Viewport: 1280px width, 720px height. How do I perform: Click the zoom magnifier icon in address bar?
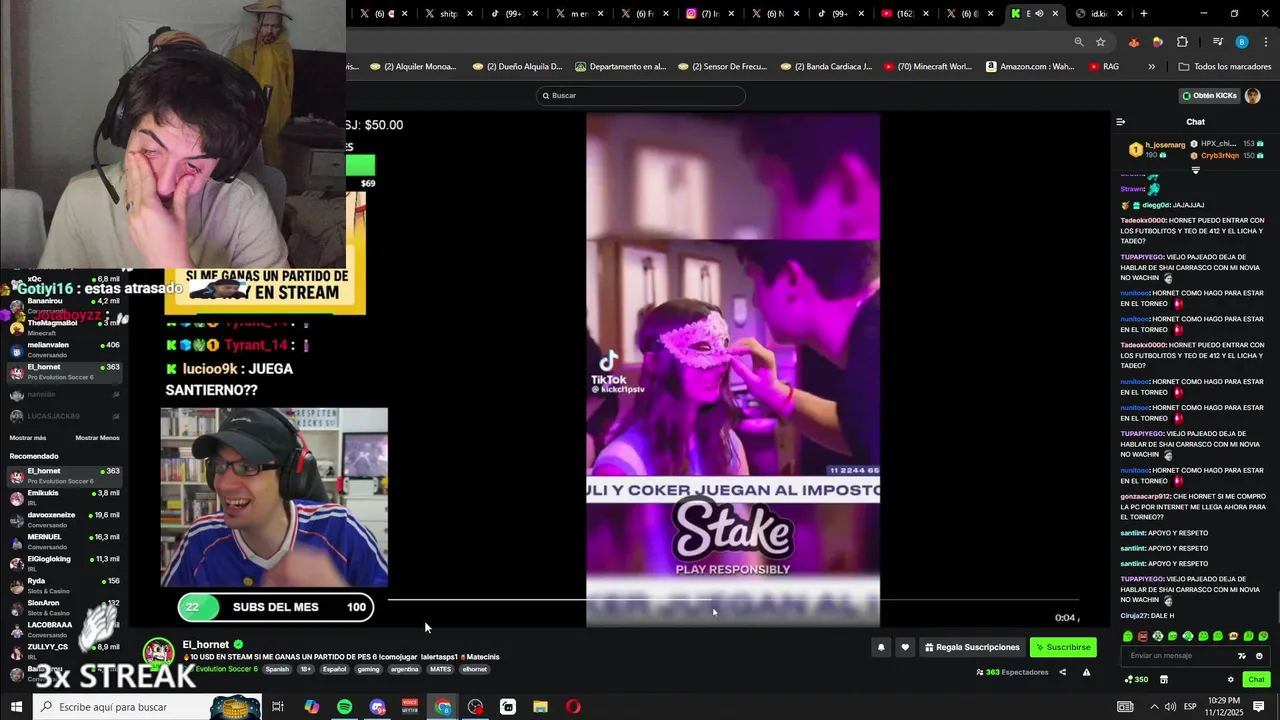pos(1079,42)
